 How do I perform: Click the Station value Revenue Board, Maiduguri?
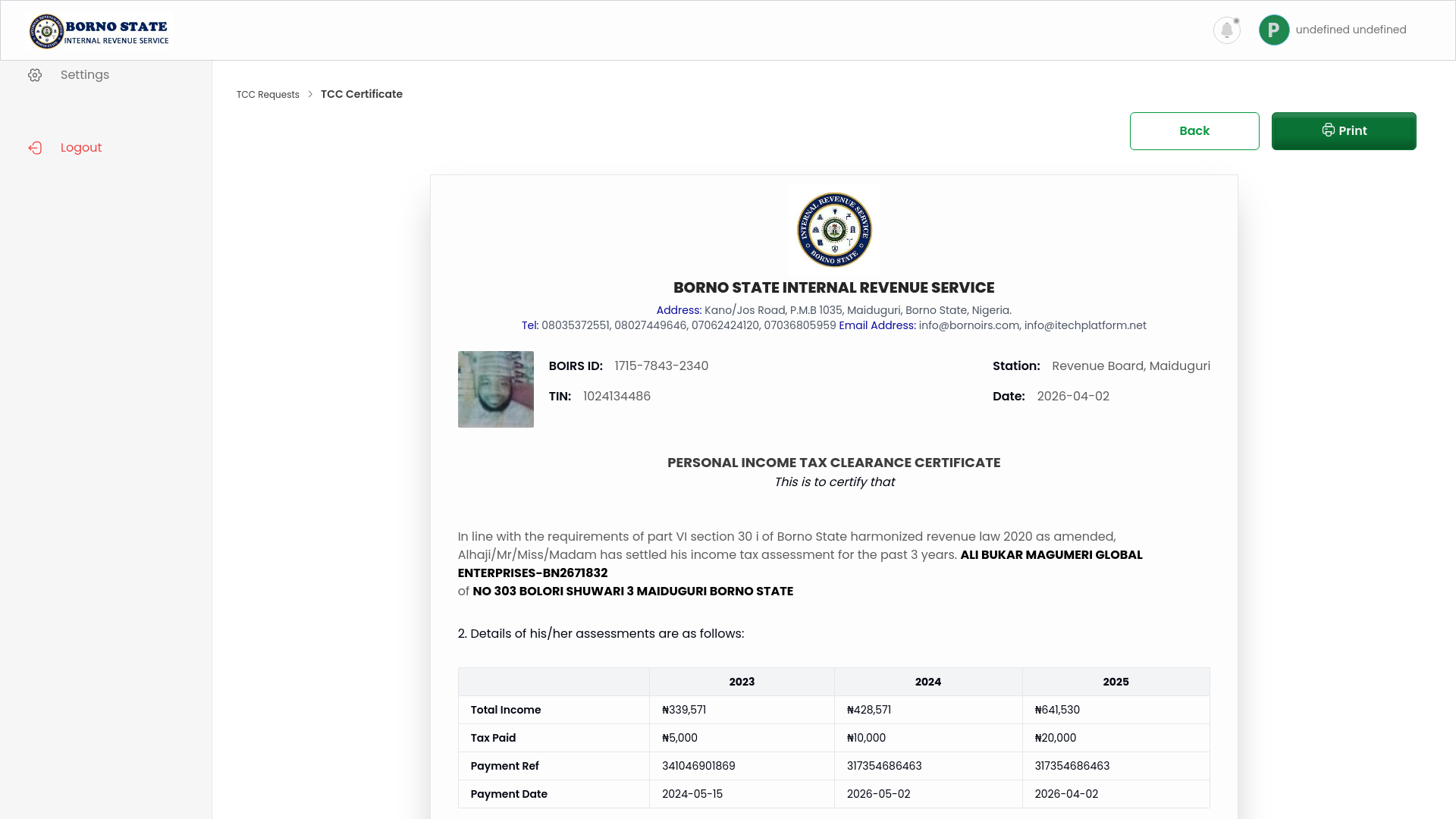1131,366
